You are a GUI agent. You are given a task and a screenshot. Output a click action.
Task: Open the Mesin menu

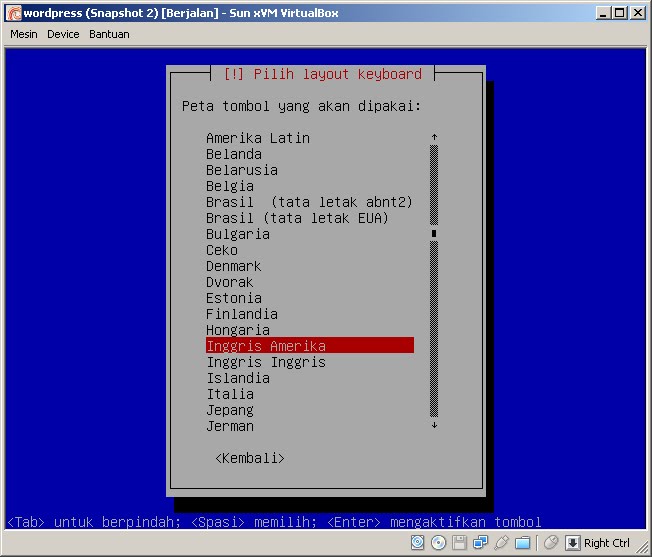coord(24,34)
